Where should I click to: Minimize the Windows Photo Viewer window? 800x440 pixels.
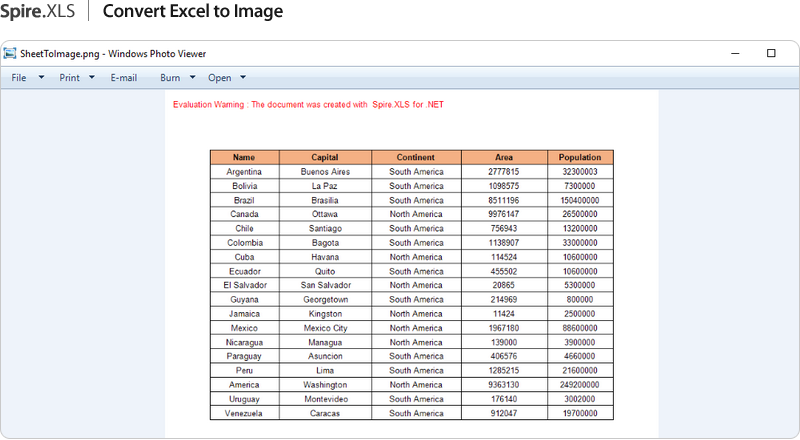(735, 53)
